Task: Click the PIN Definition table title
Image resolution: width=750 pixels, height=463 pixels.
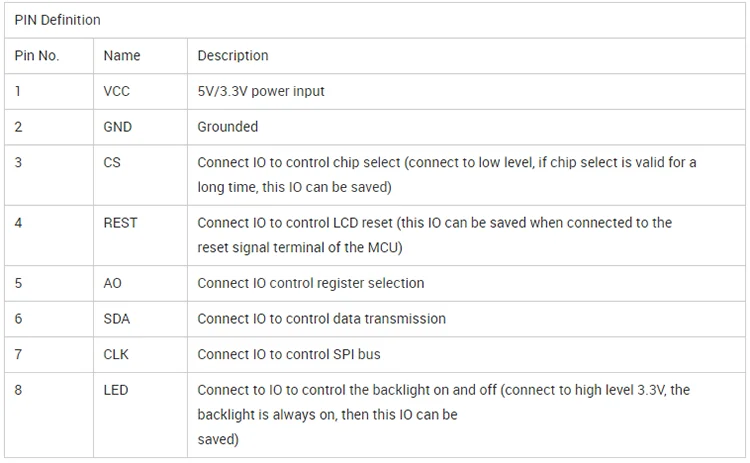Action: pyautogui.click(x=57, y=20)
